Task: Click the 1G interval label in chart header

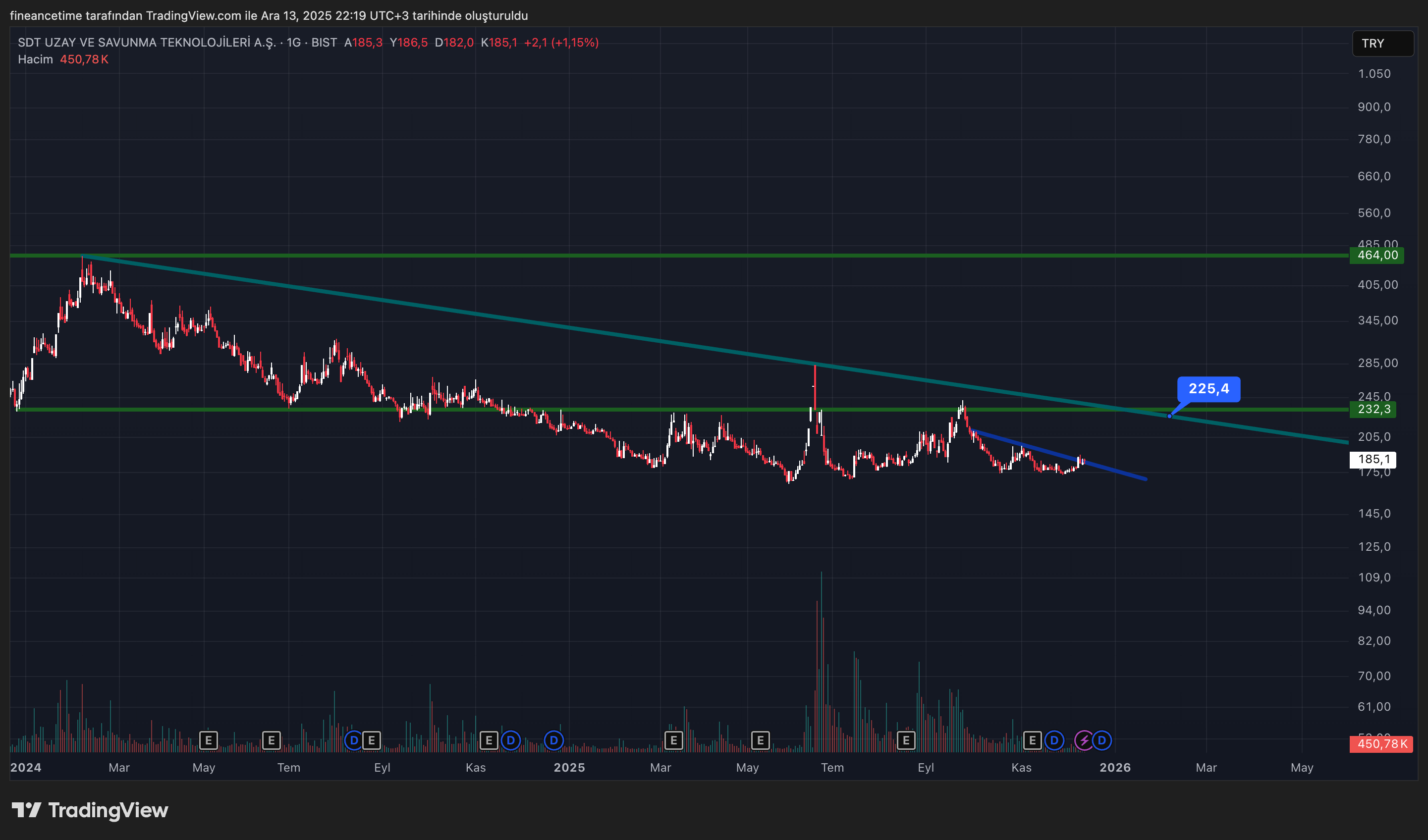Action: [x=293, y=43]
